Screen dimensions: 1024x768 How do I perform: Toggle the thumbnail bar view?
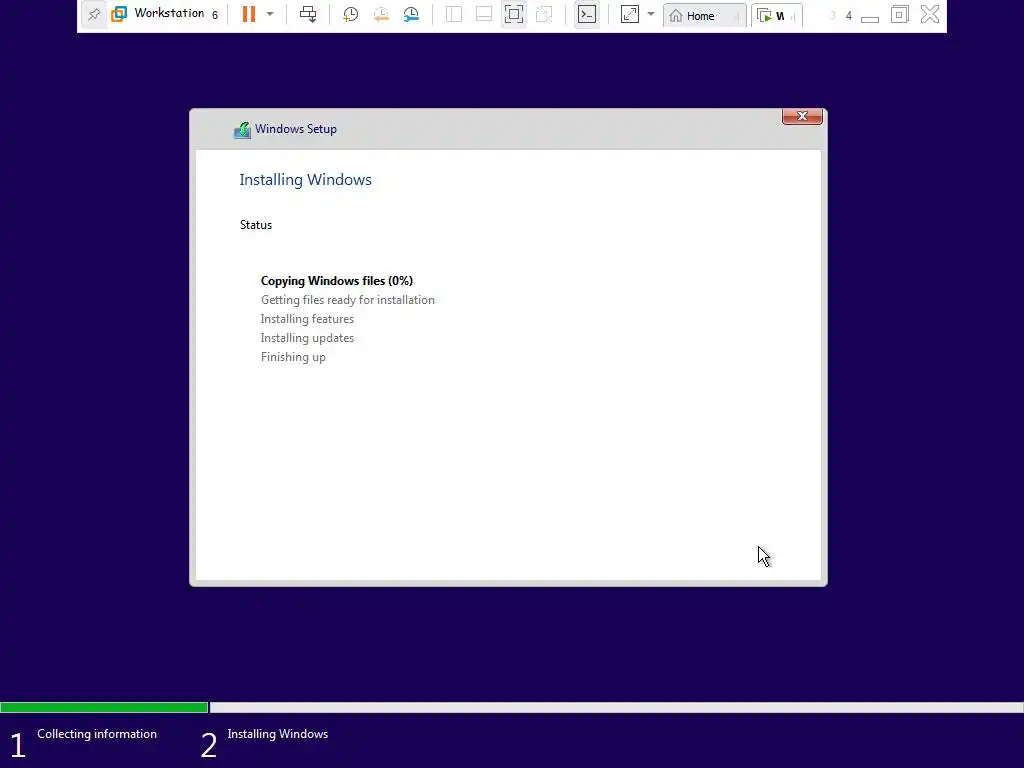point(484,14)
